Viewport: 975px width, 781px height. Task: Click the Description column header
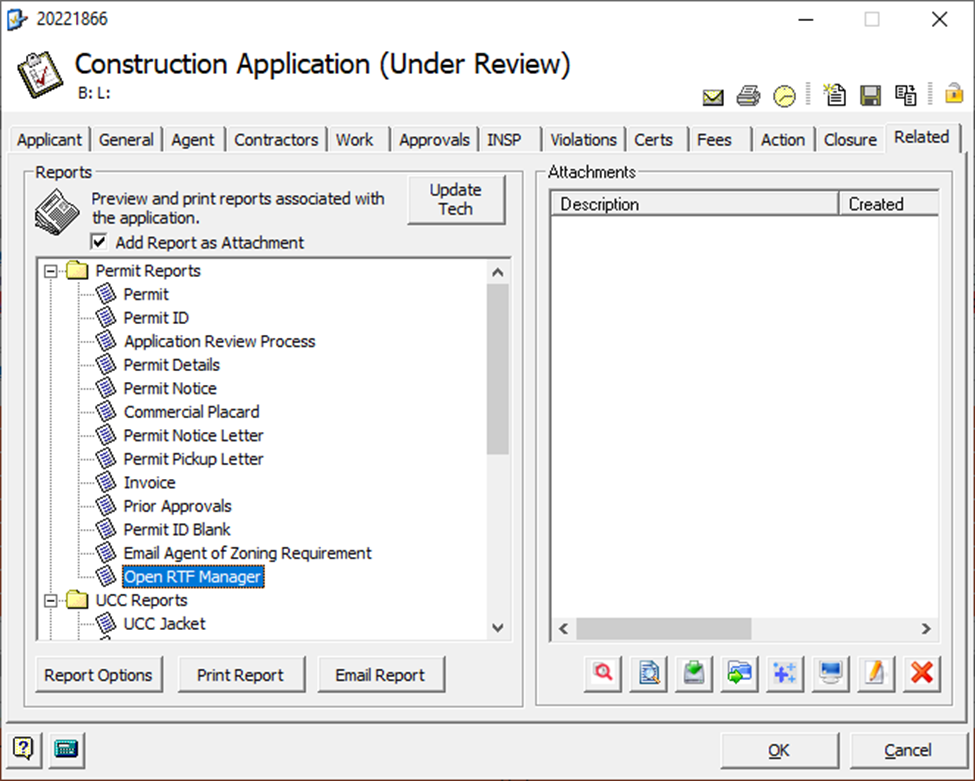click(694, 204)
